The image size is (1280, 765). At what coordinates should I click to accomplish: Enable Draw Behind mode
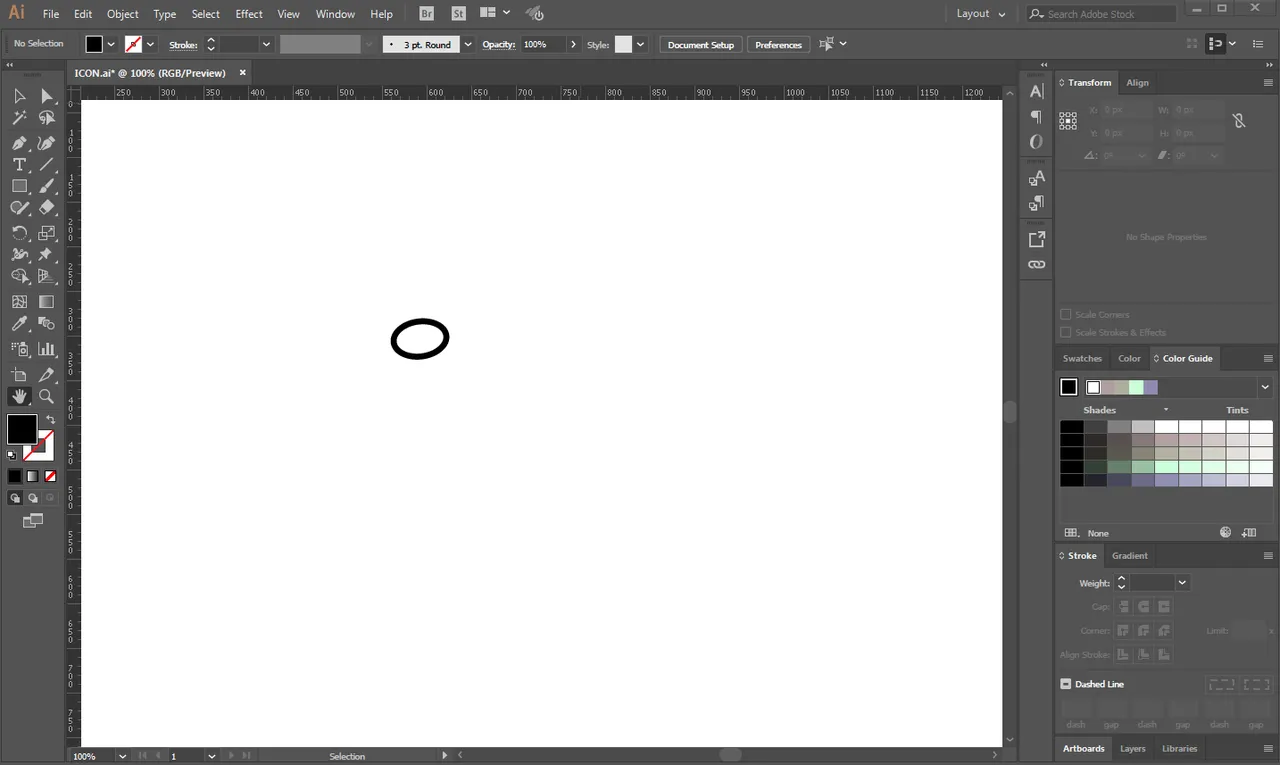pos(33,498)
